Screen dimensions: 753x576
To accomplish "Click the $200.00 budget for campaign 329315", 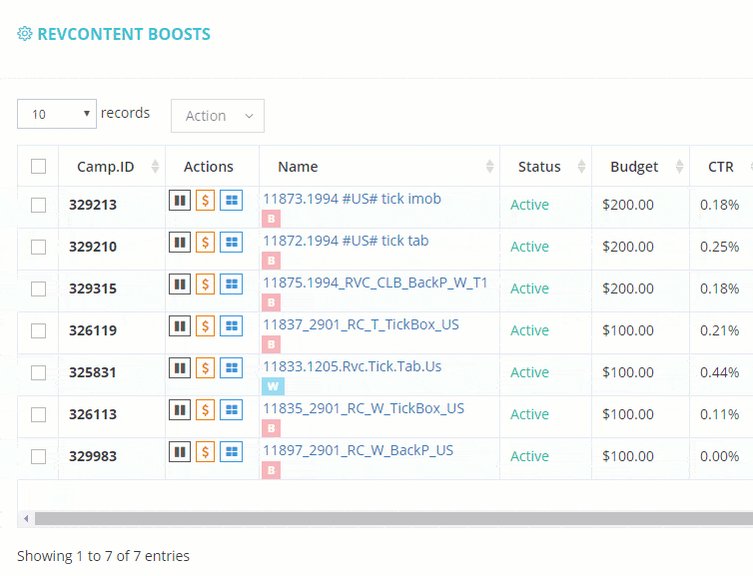I will point(628,288).
